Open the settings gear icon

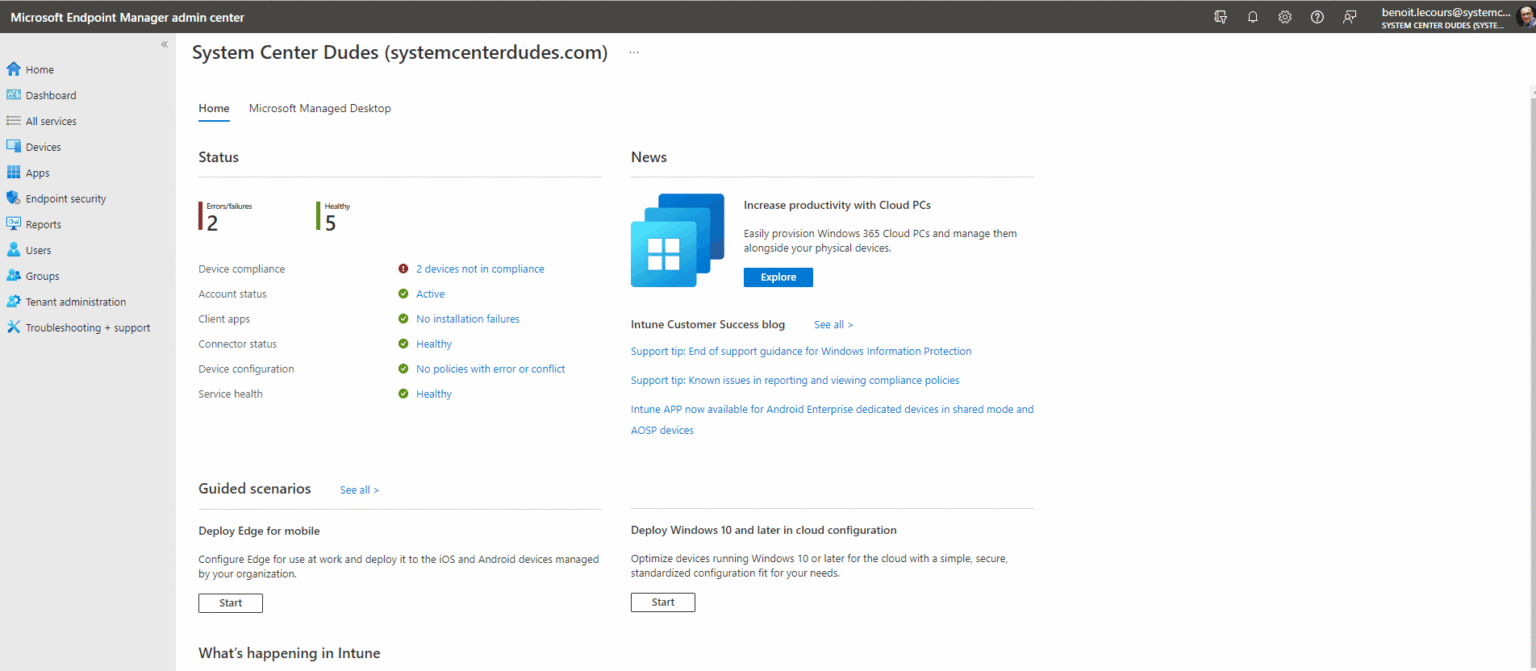pyautogui.click(x=1284, y=16)
